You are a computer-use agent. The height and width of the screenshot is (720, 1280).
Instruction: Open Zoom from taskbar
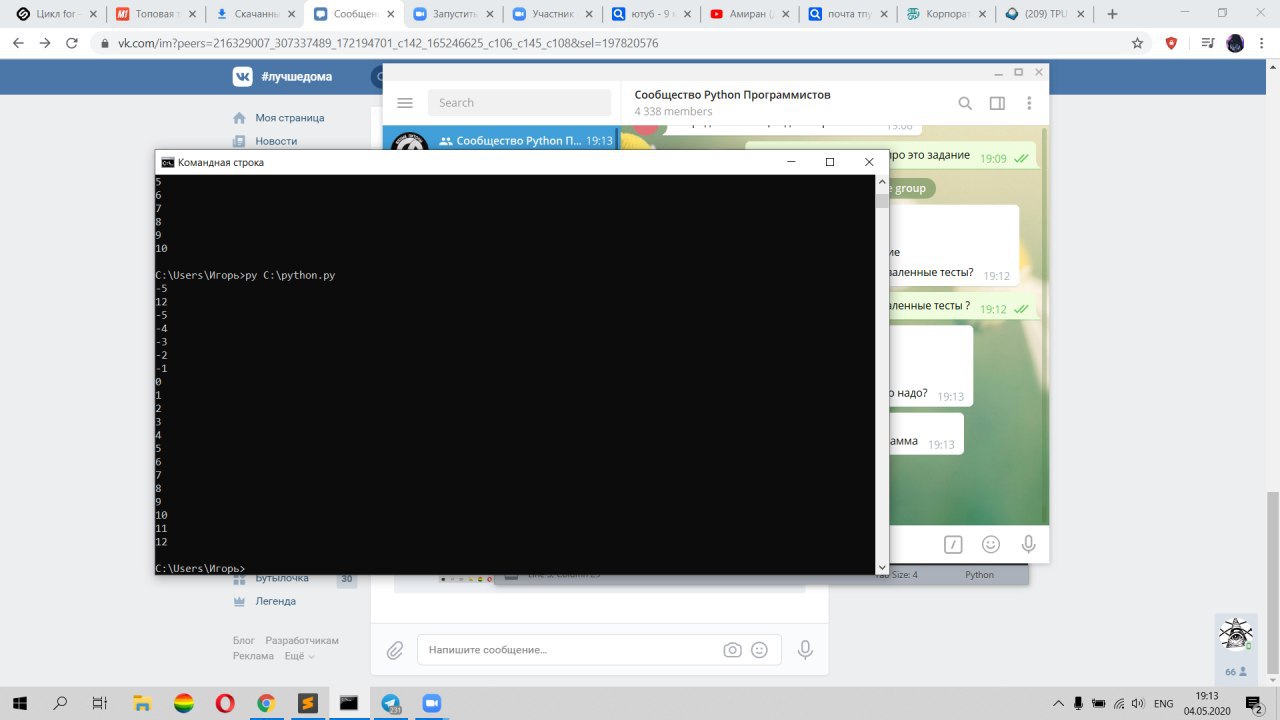click(431, 703)
